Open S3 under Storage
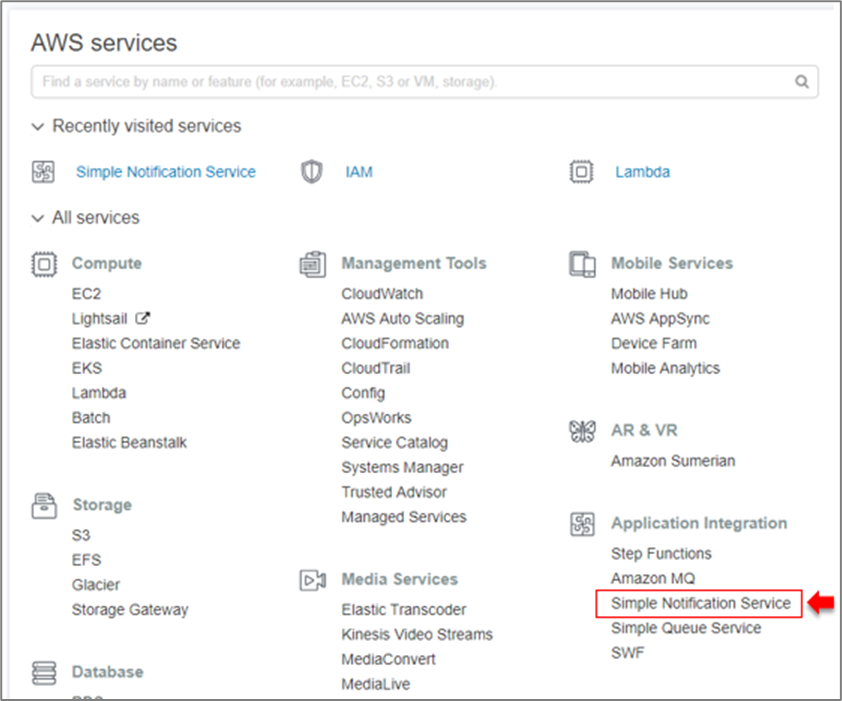The height and width of the screenshot is (701, 842). pyautogui.click(x=81, y=535)
